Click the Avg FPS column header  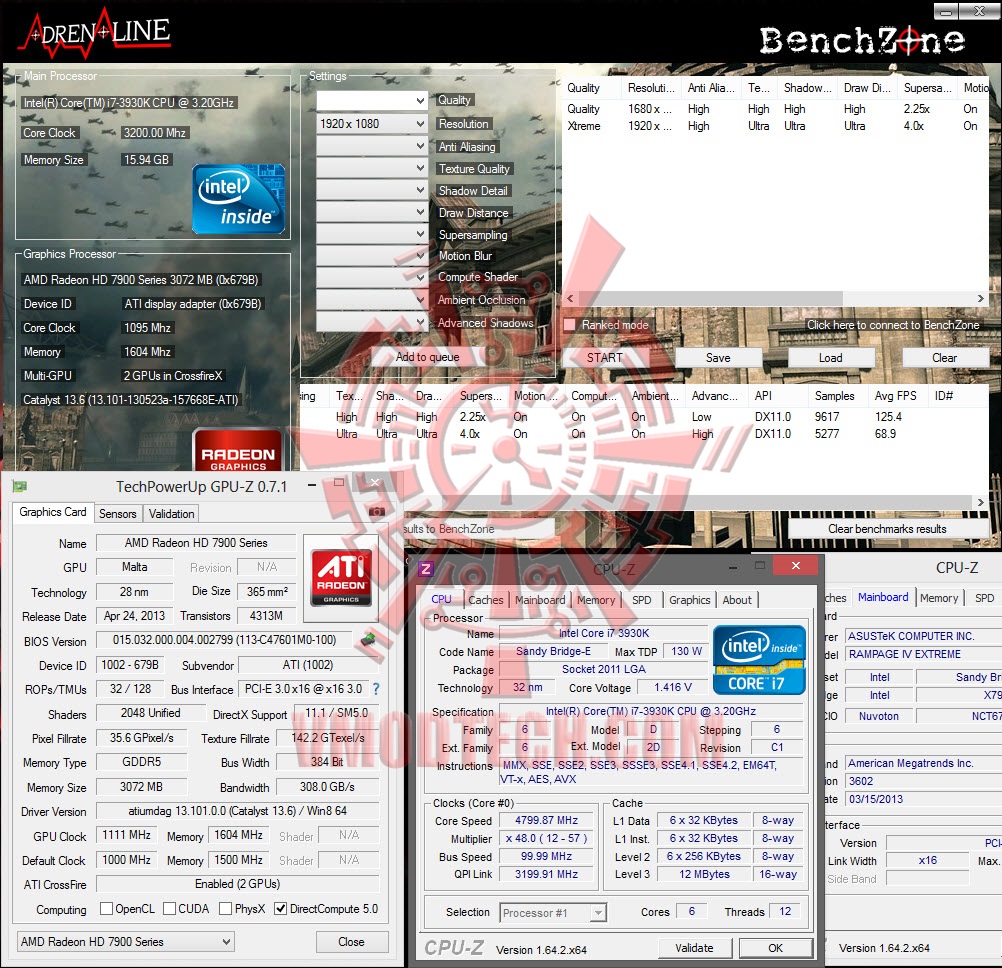(896, 396)
